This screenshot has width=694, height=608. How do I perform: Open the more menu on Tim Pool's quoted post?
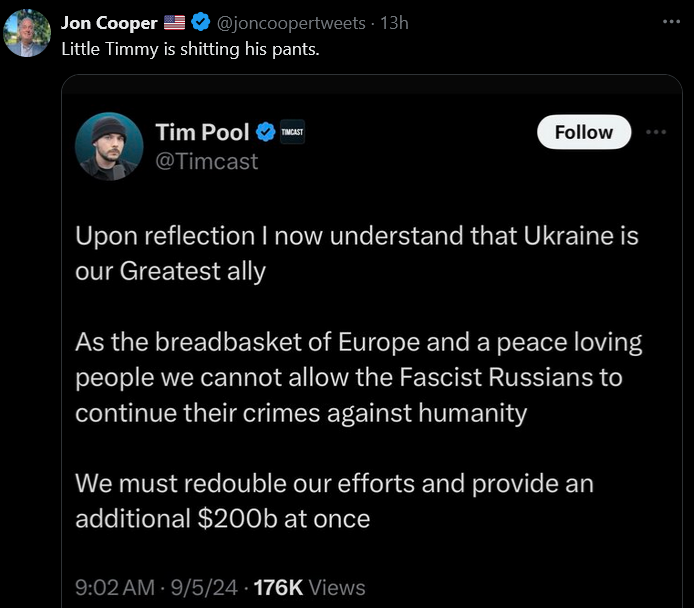pyautogui.click(x=655, y=131)
